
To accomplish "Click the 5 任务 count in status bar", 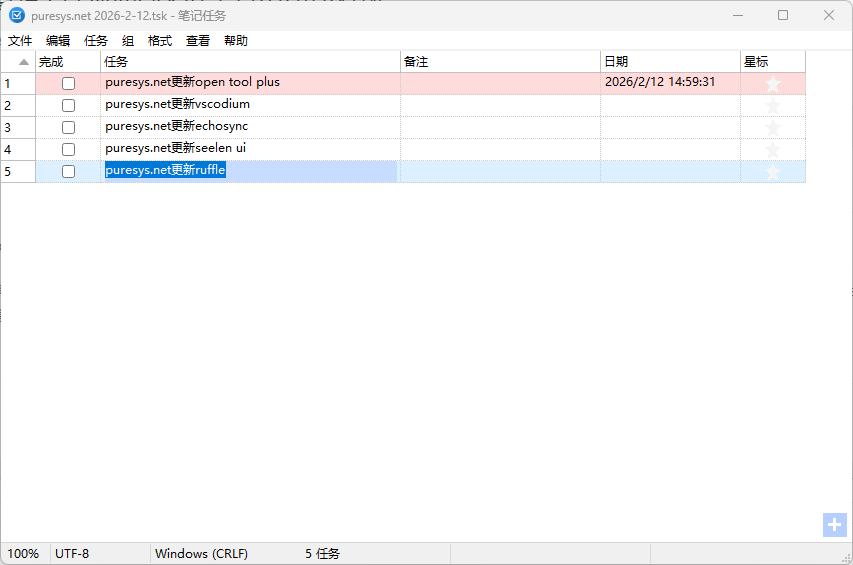I will [x=322, y=554].
